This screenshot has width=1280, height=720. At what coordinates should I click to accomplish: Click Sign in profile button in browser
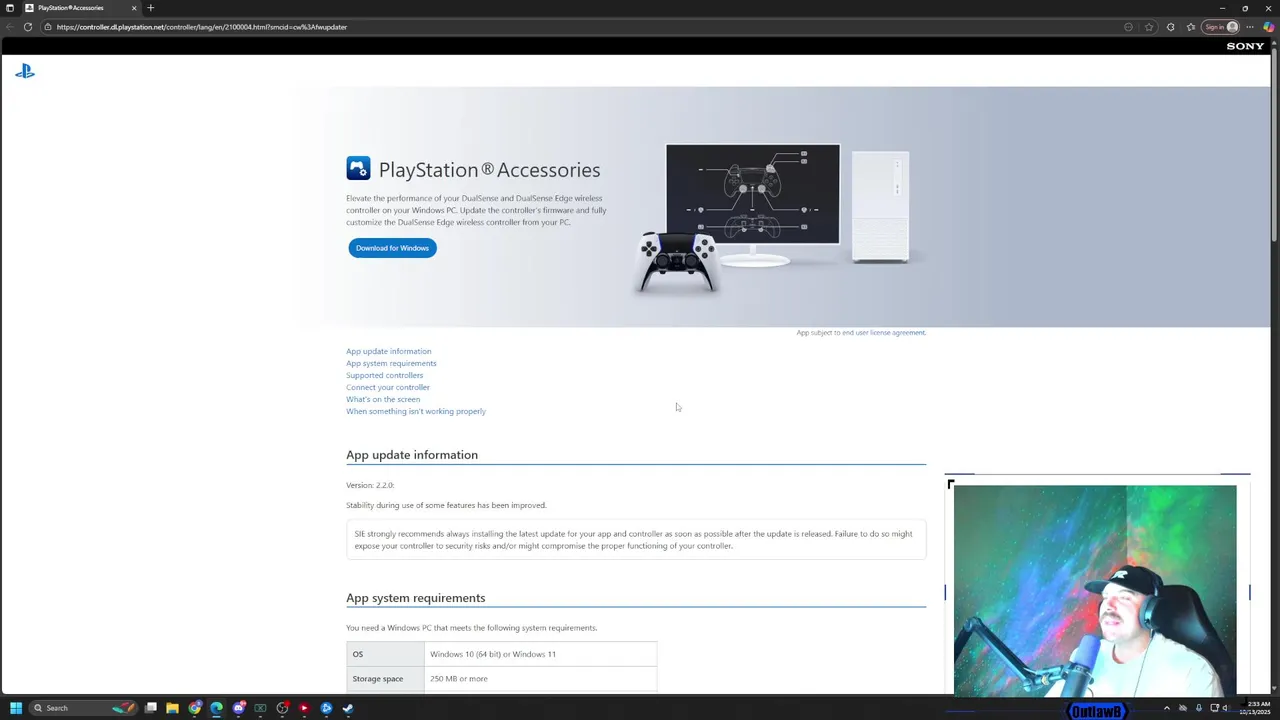(1221, 27)
